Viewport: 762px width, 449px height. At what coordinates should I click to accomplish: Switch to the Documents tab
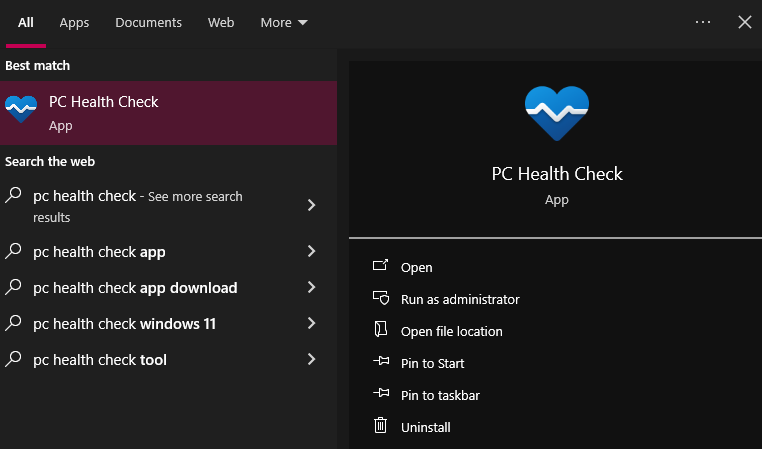coord(148,23)
